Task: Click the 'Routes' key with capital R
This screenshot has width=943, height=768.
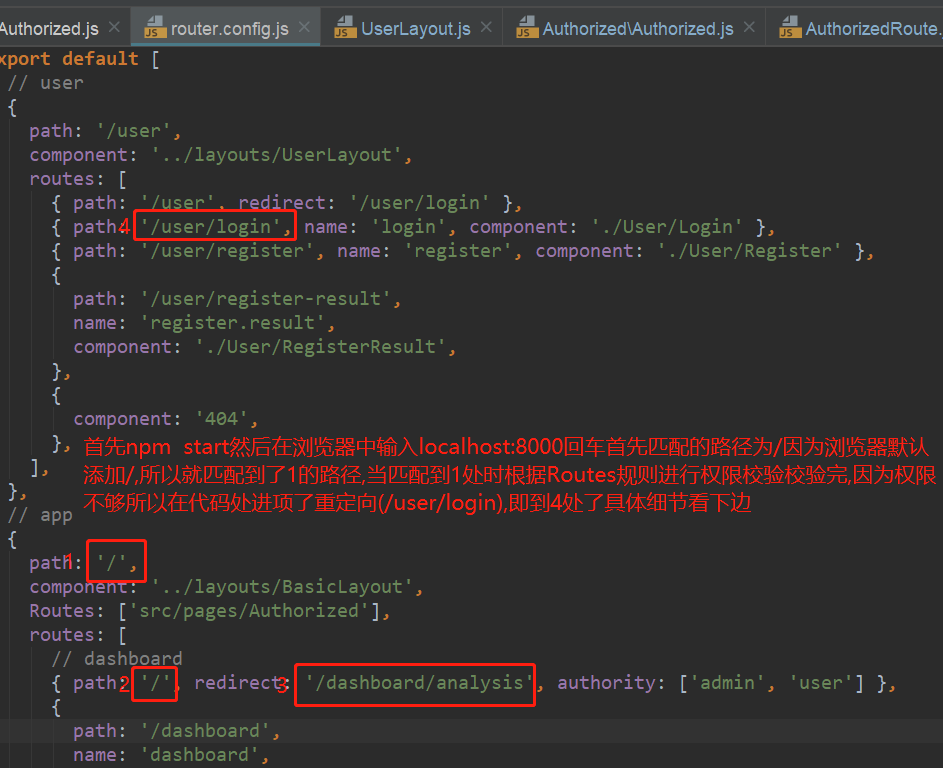Action: click(62, 611)
